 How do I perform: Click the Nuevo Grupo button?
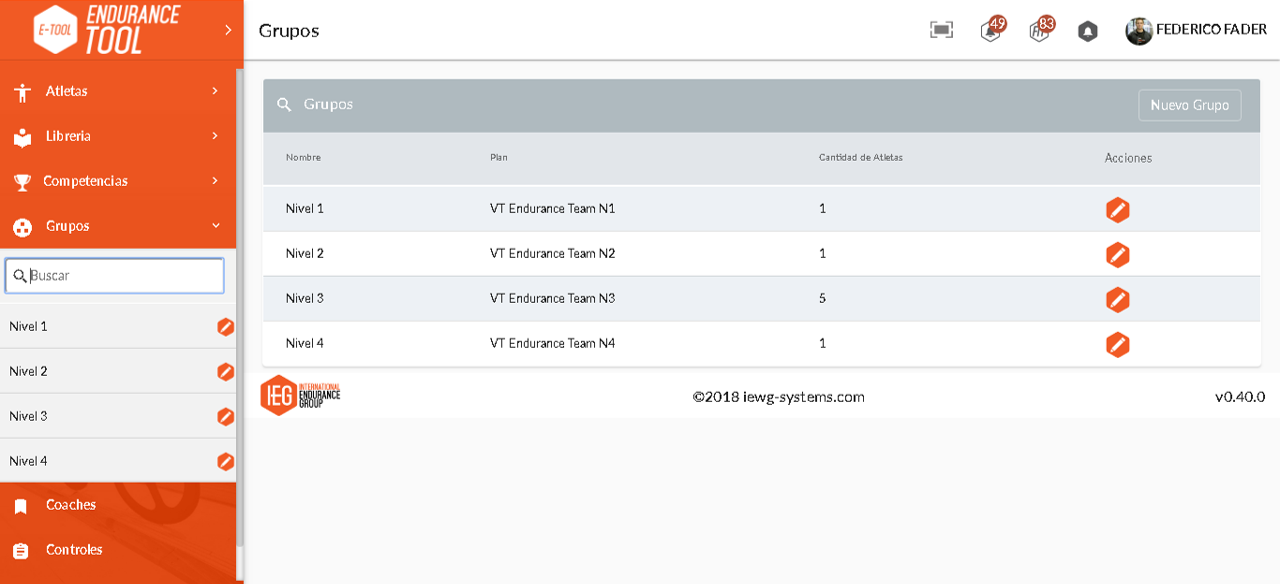click(1190, 105)
